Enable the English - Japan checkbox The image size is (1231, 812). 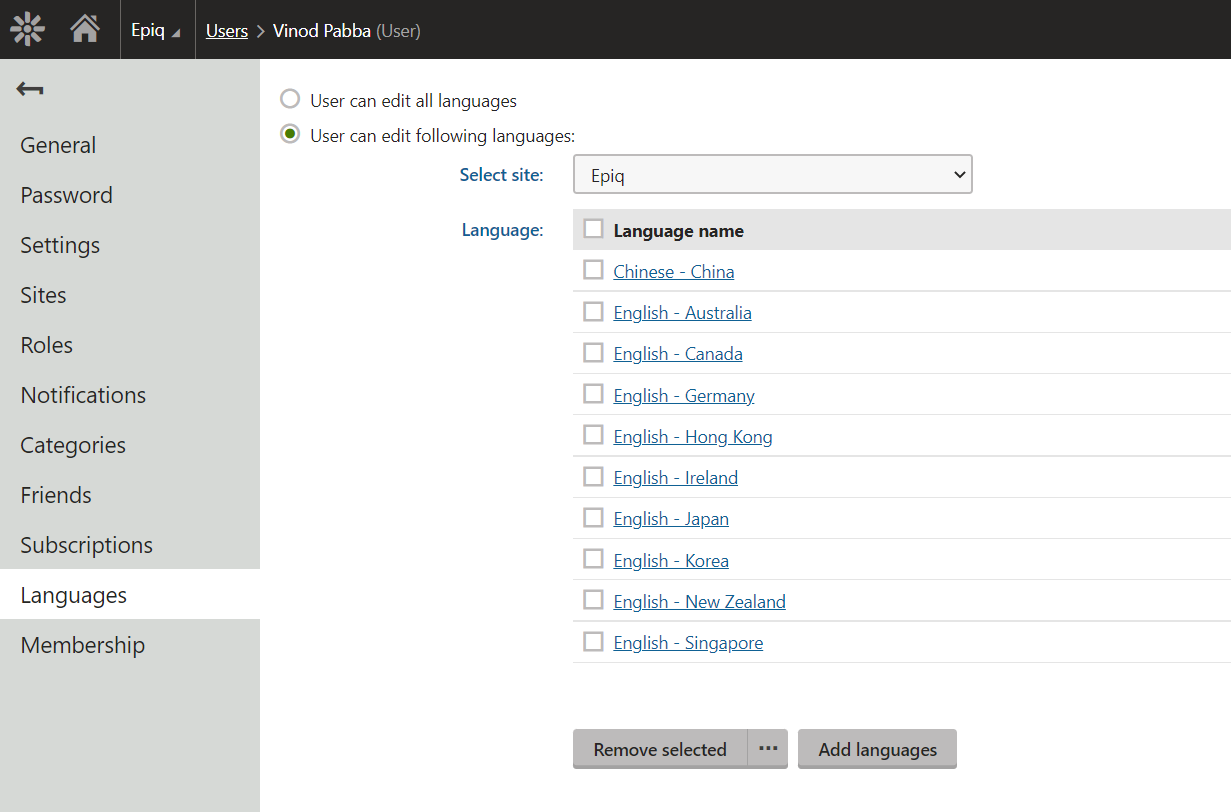[593, 518]
